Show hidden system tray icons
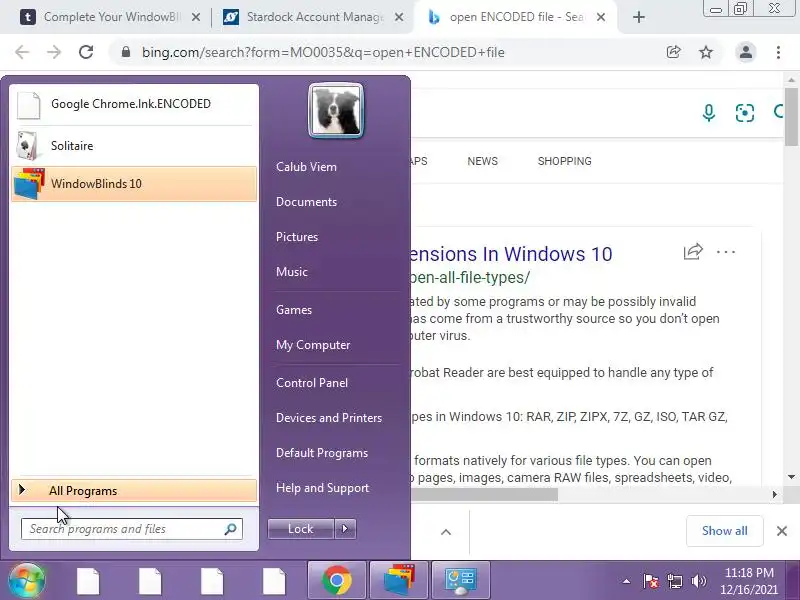 click(x=627, y=581)
